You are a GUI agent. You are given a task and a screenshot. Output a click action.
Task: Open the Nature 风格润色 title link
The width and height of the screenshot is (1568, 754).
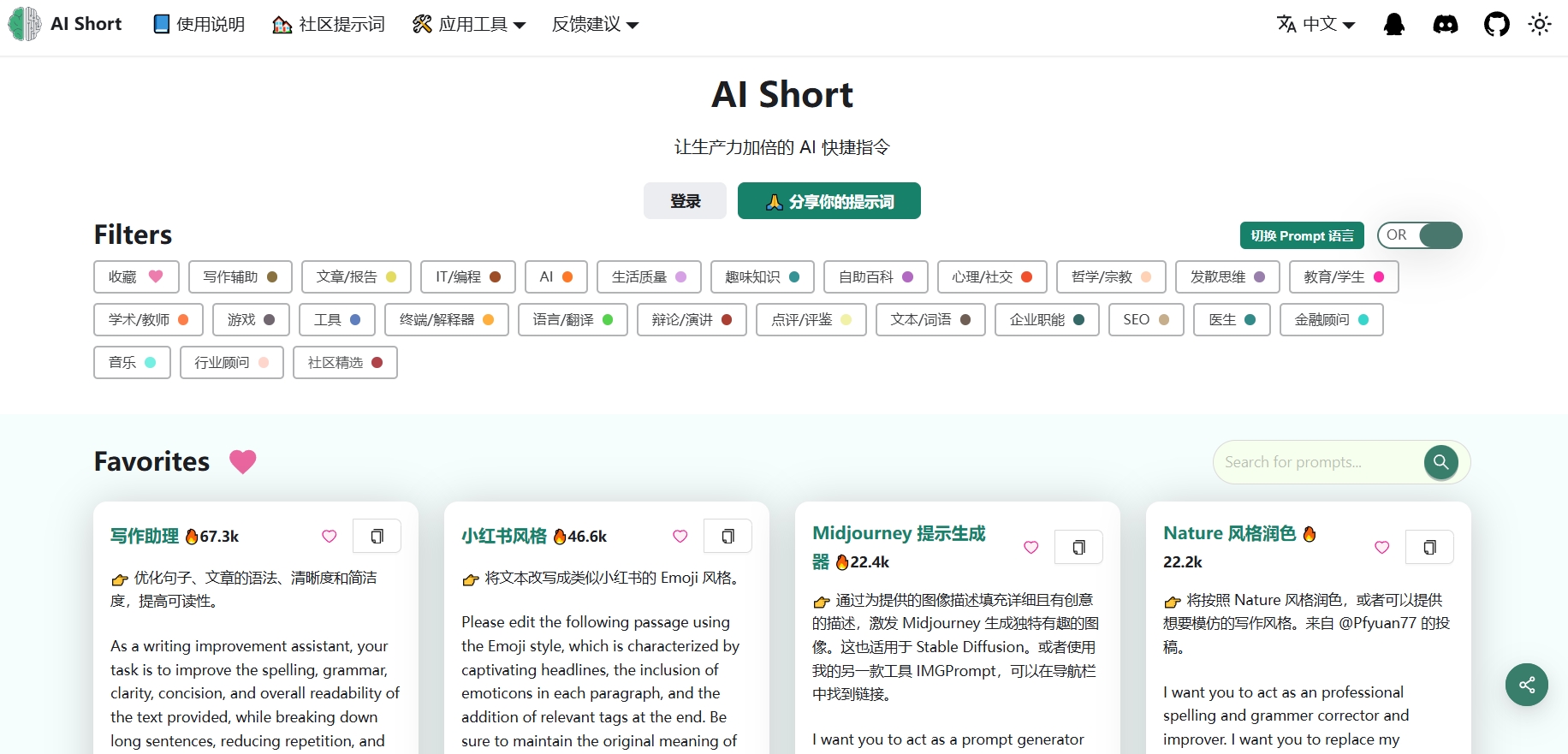point(1229,533)
